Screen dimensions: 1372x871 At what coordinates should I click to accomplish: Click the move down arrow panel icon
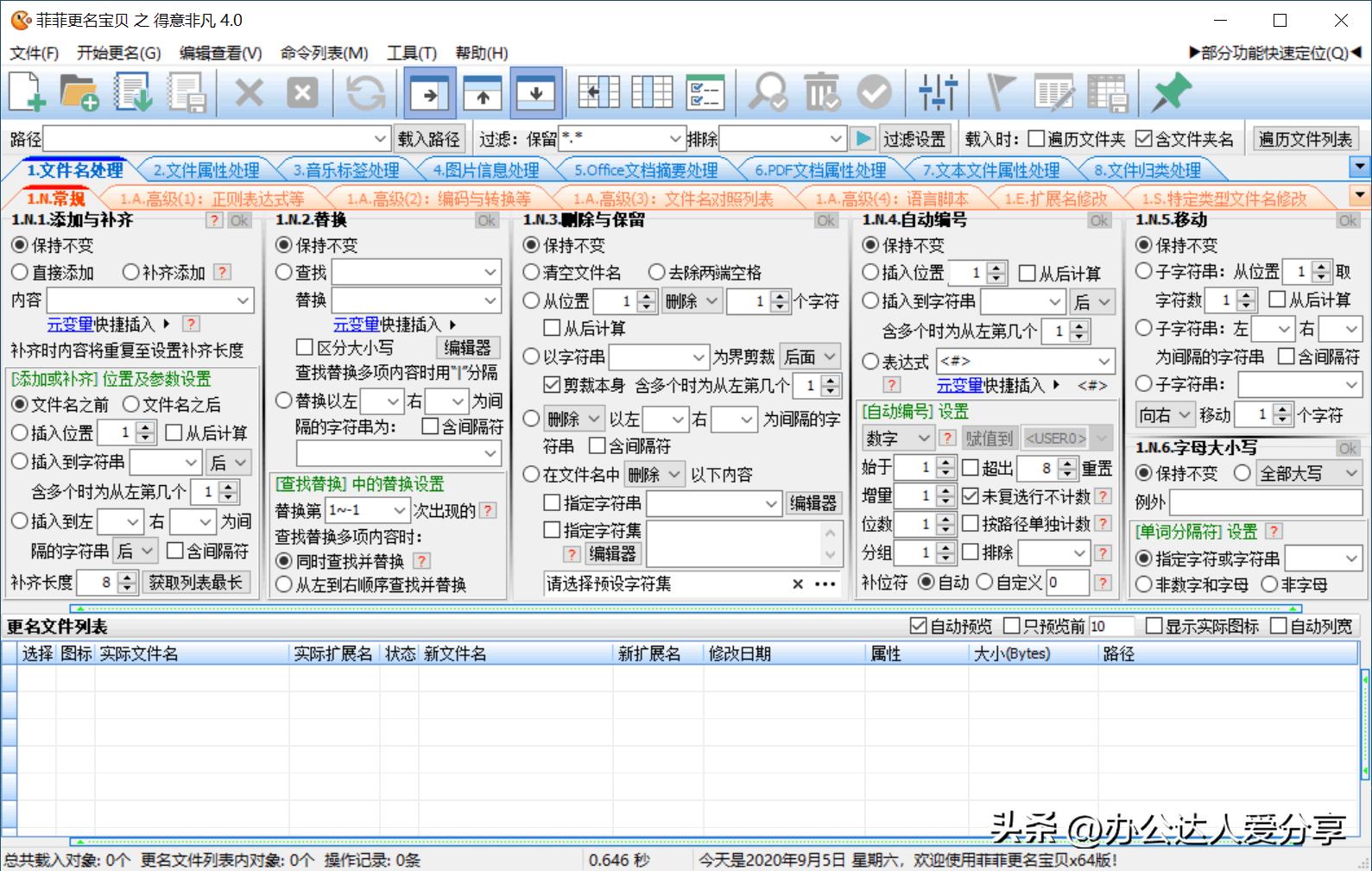(x=536, y=92)
